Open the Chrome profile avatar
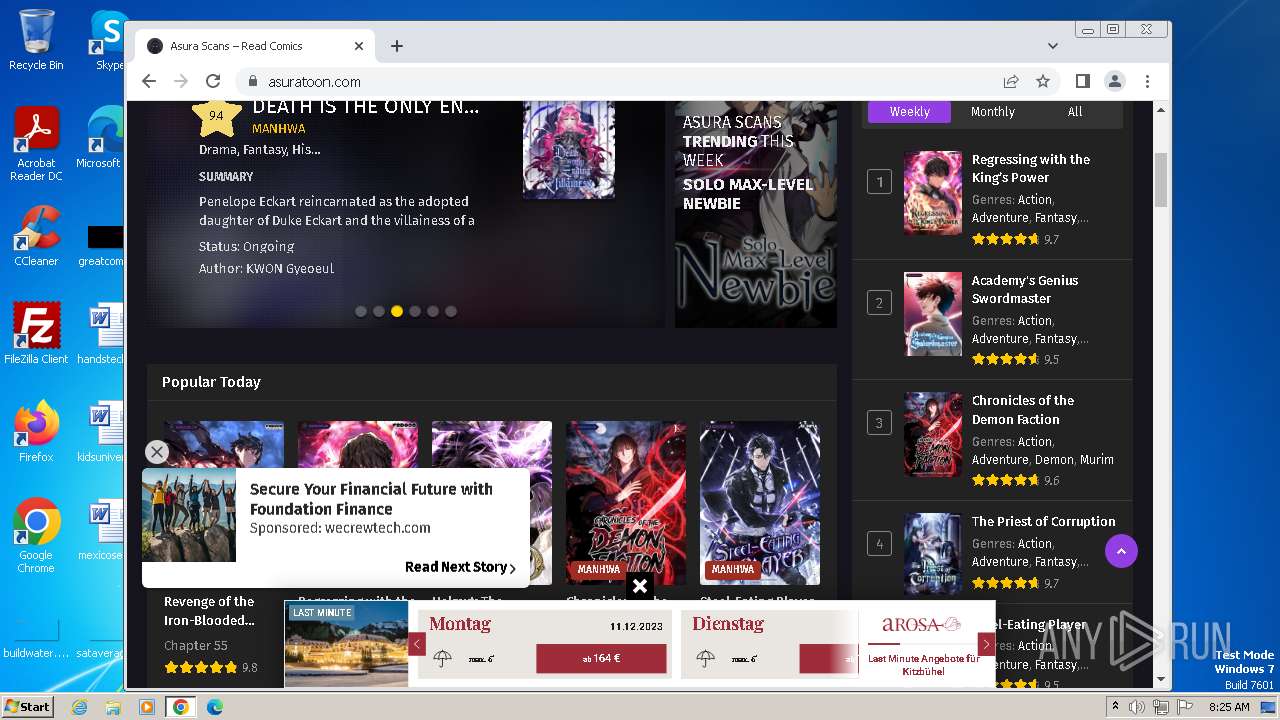Screen dimensions: 1280x720 coord(1115,81)
